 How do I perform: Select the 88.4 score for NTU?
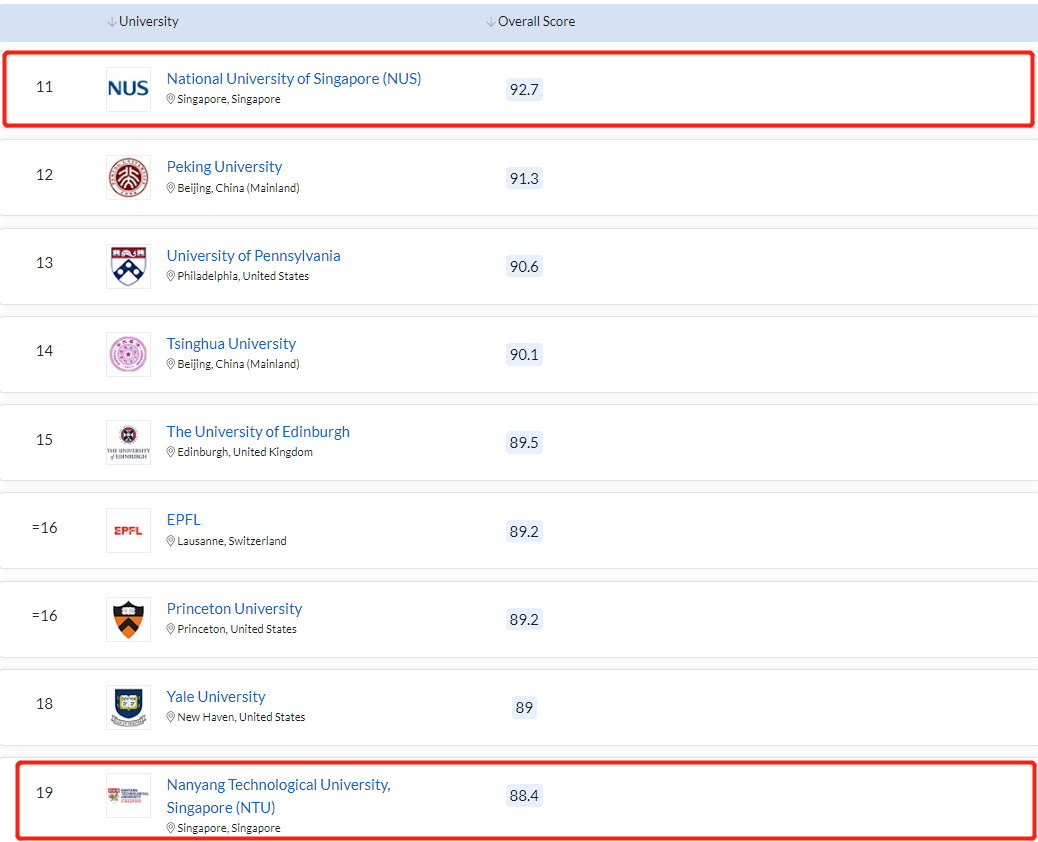524,795
